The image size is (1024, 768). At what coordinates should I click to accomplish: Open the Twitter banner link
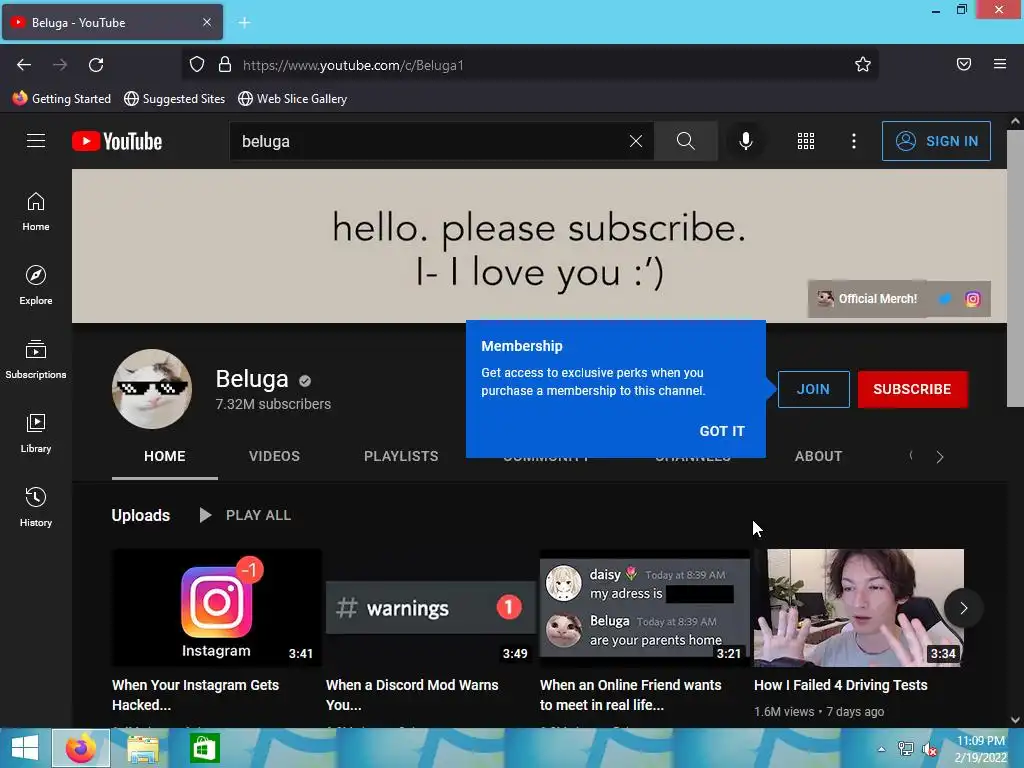point(945,299)
